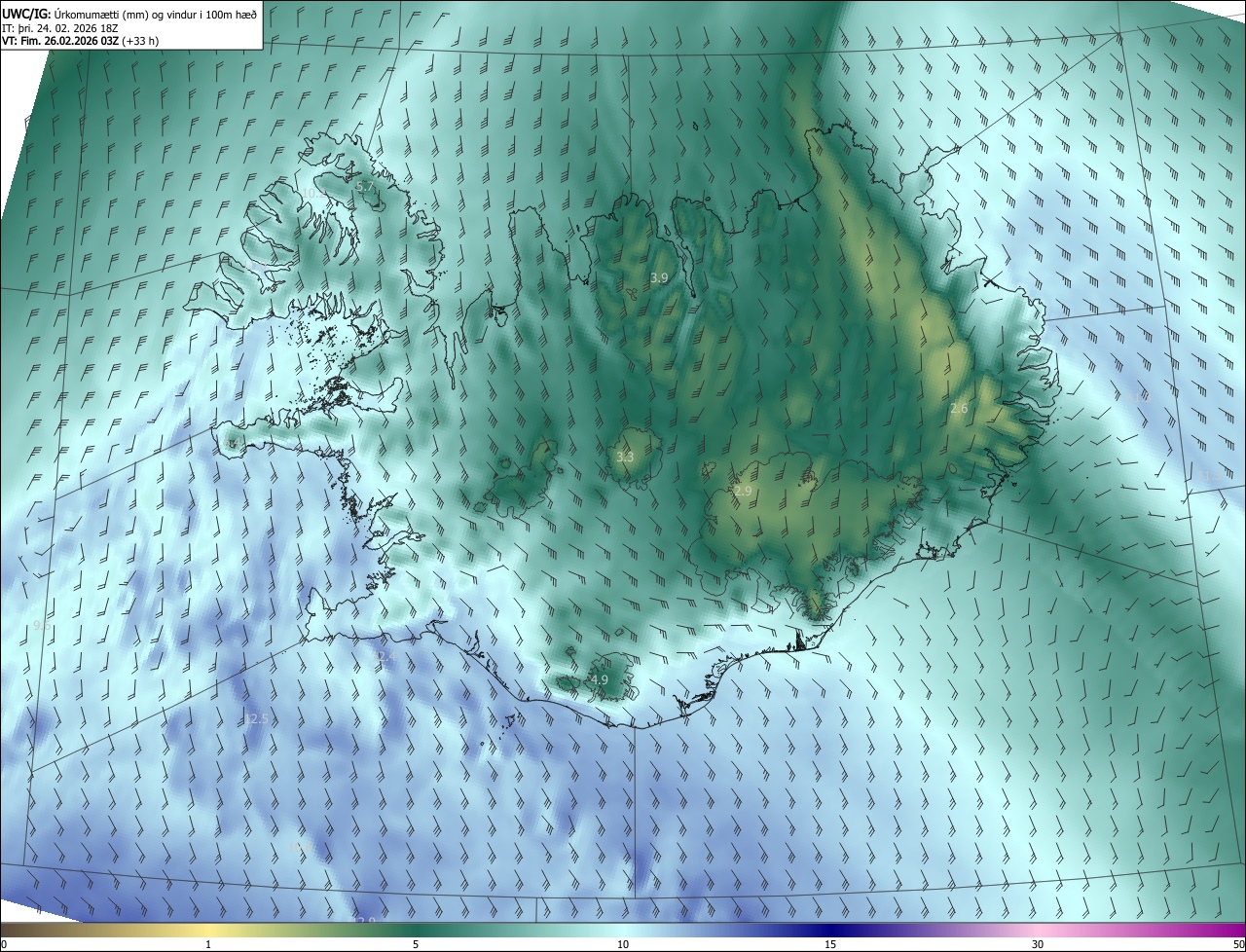Click the 3.3 value label on the map
Viewport: 1246px width, 952px height.
pyautogui.click(x=625, y=457)
